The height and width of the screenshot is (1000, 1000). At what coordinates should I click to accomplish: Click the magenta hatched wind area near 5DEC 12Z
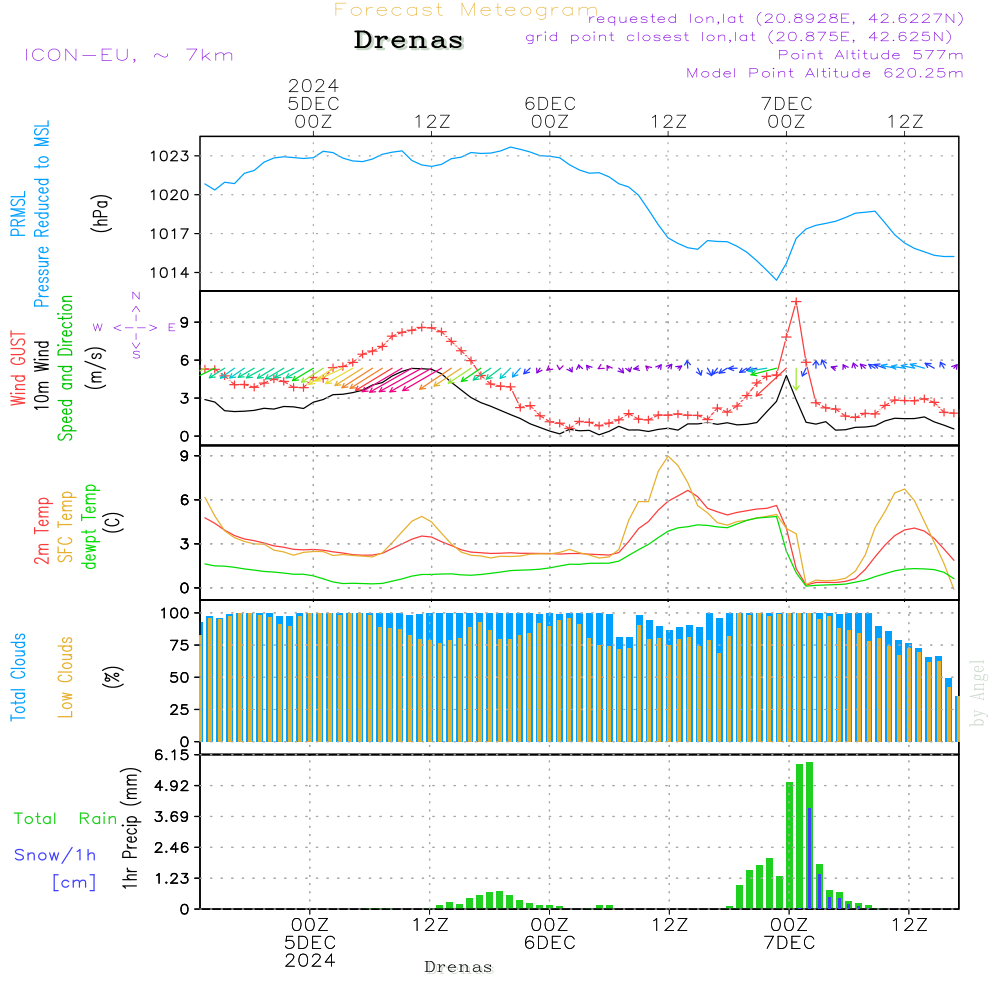point(399,381)
